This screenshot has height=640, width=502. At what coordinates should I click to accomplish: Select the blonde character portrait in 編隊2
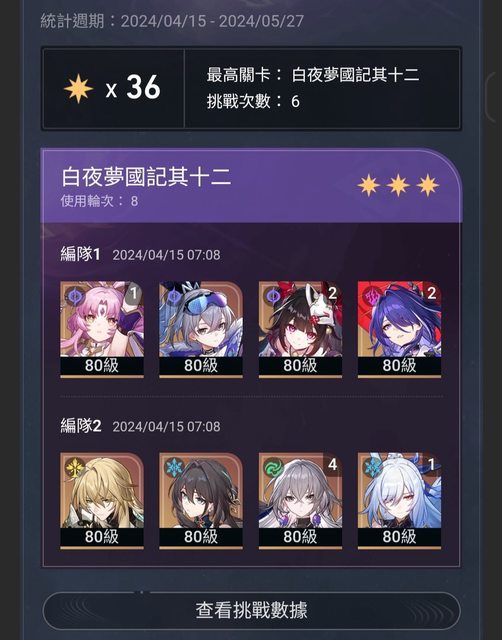tap(102, 500)
